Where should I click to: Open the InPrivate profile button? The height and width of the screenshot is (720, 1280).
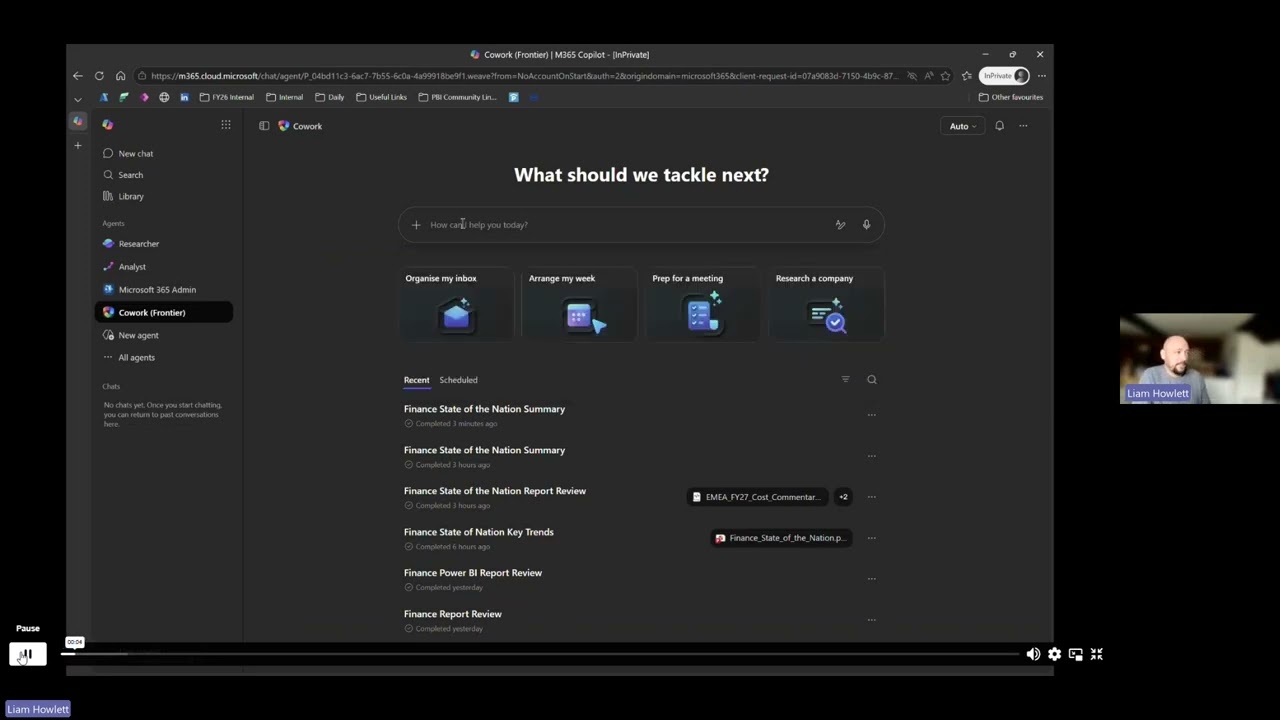[x=1004, y=76]
